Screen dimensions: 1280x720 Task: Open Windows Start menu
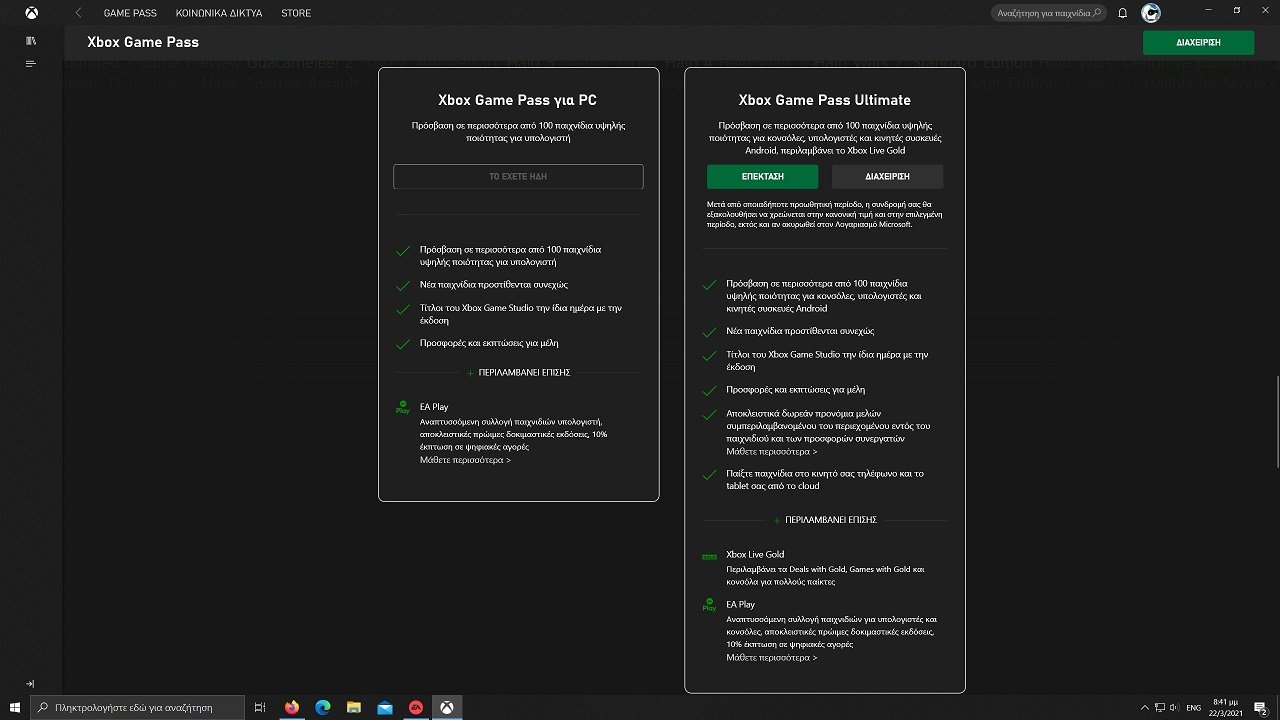pos(14,707)
